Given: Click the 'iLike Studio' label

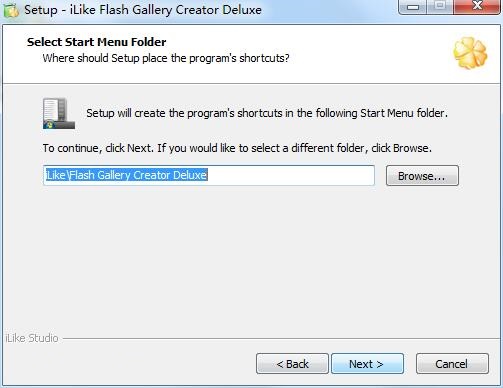Looking at the screenshot, I should click(32, 338).
